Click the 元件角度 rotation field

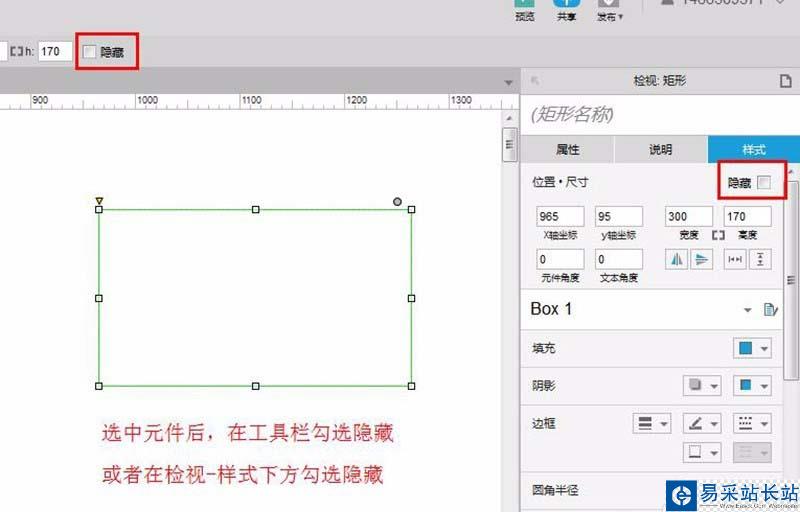coord(560,259)
